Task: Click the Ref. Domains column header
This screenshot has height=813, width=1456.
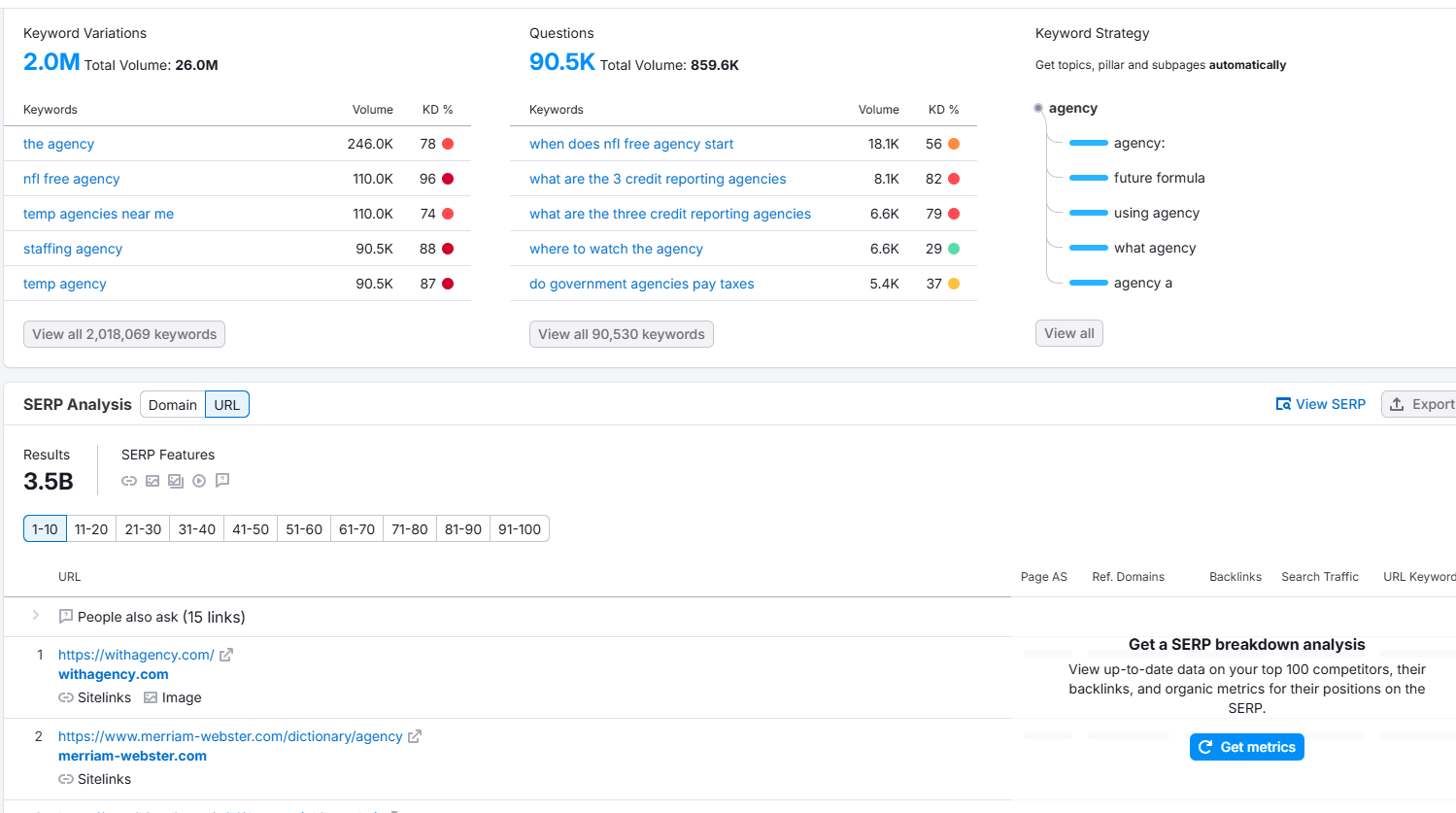Action: [x=1128, y=577]
